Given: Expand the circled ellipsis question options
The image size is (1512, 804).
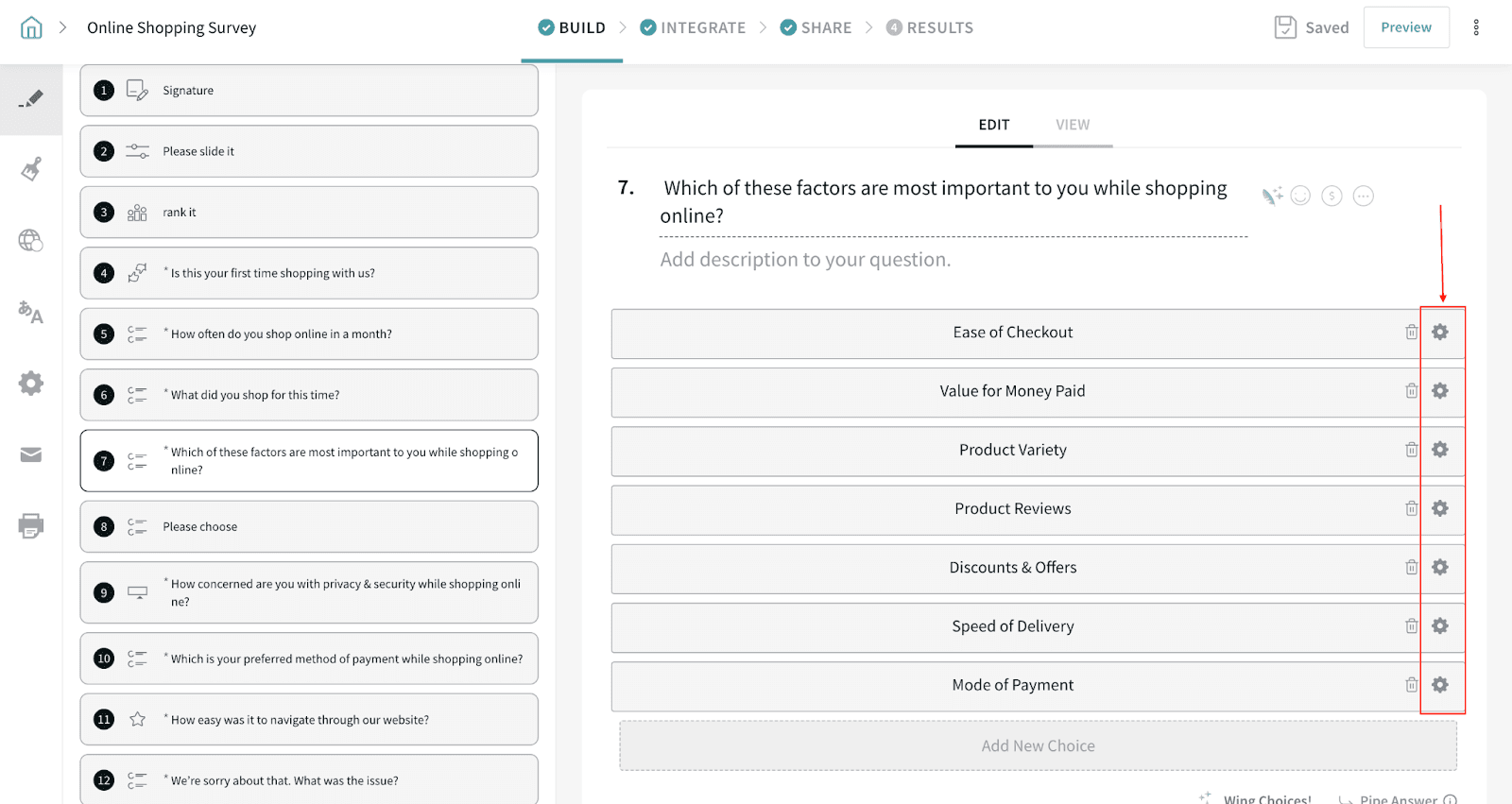Looking at the screenshot, I should [1363, 196].
